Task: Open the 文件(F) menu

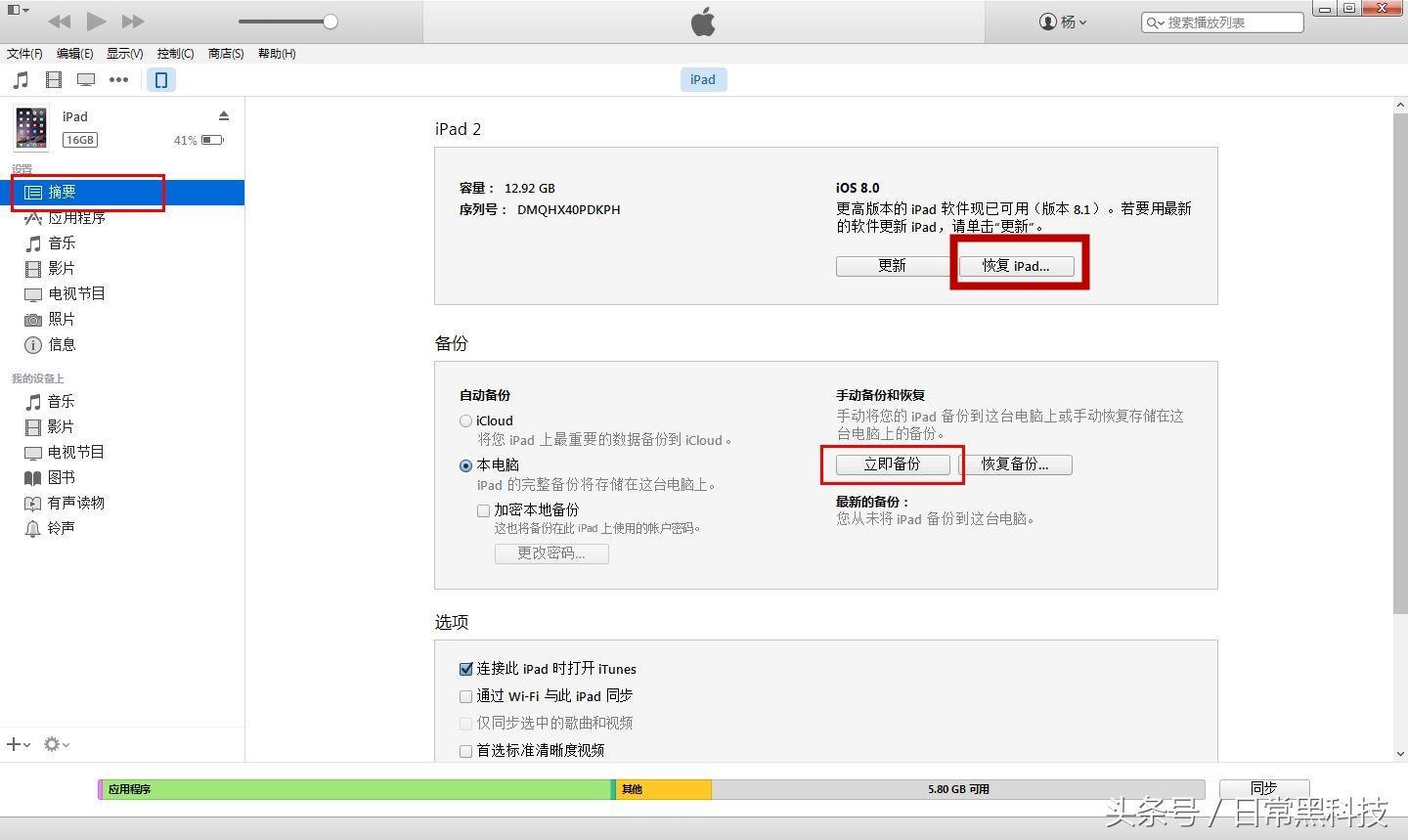Action: pos(24,54)
